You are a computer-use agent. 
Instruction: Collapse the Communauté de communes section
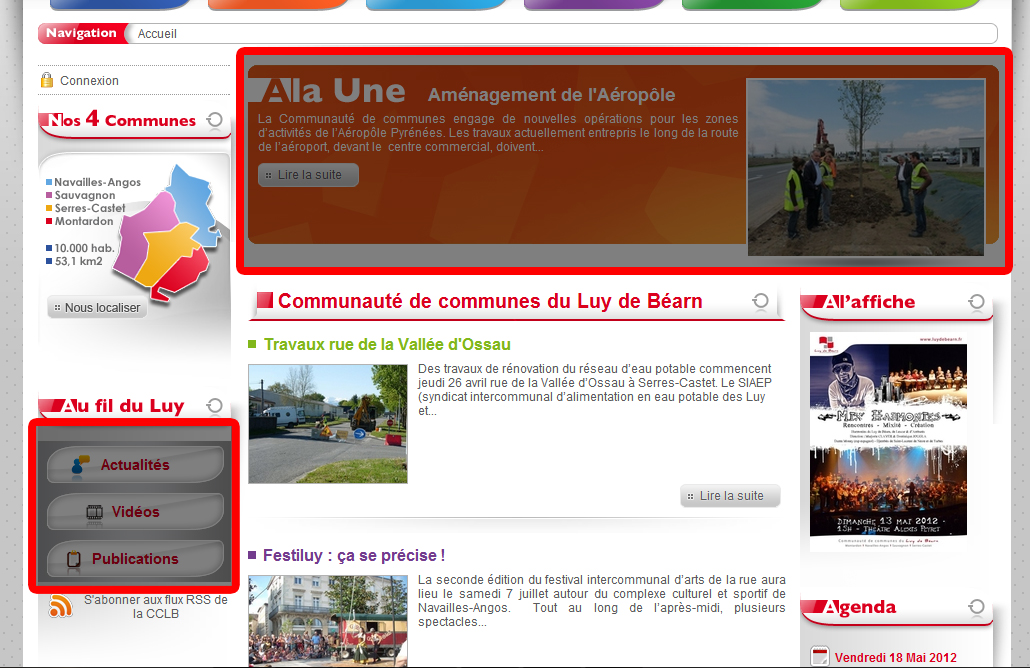pos(761,301)
